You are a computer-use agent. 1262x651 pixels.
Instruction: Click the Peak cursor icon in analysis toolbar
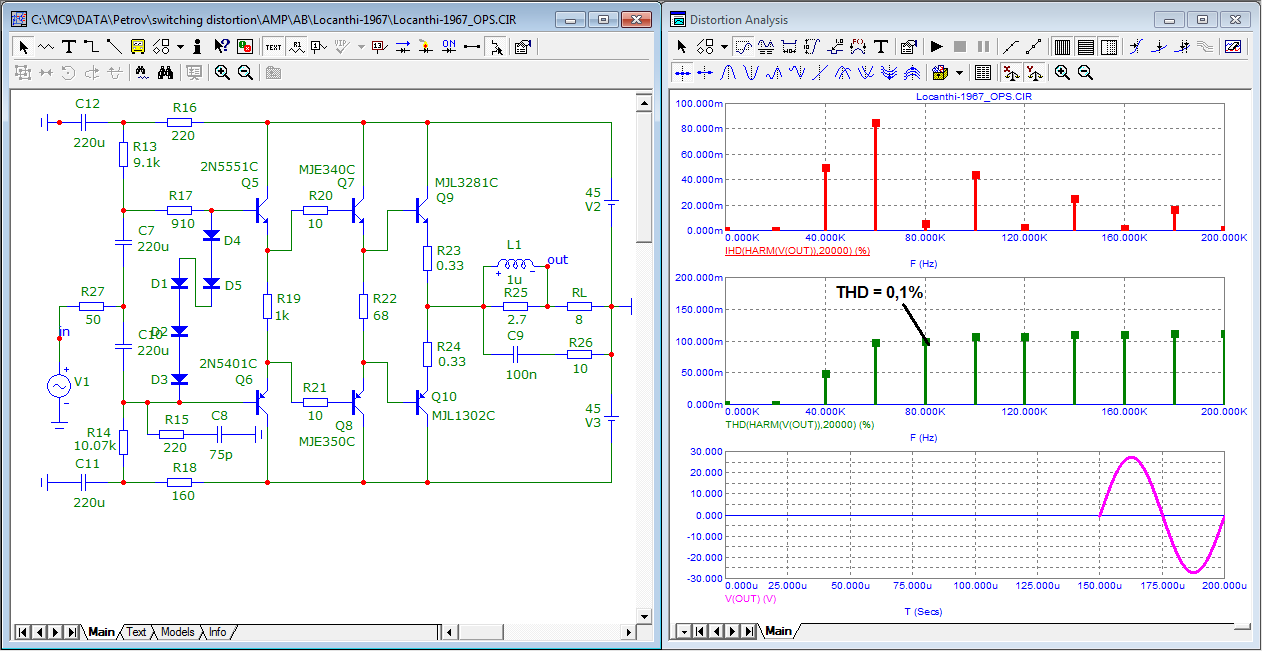coord(728,72)
